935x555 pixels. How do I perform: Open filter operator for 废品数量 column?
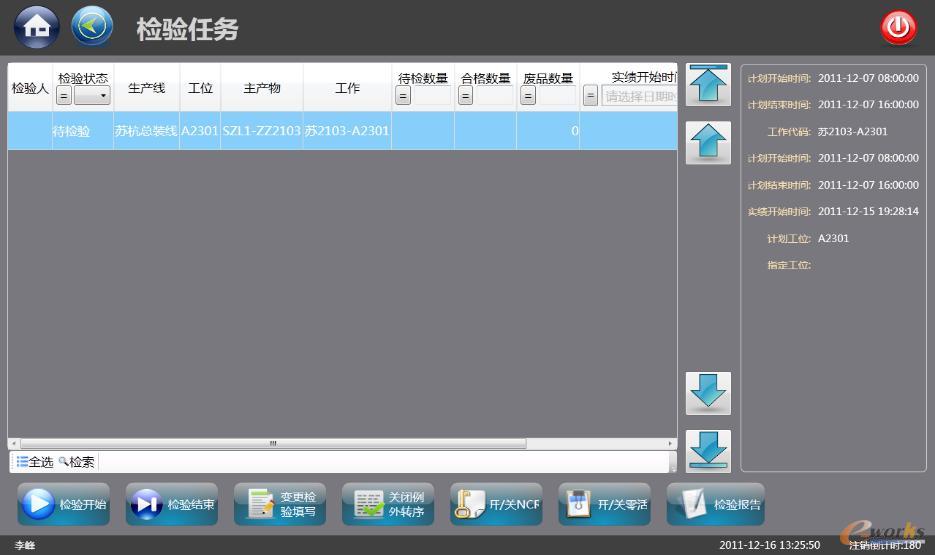click(528, 96)
